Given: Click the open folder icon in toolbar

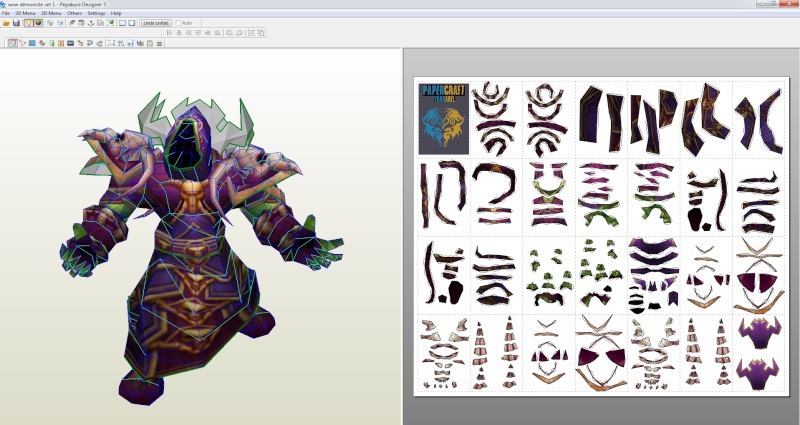Looking at the screenshot, I should [x=6, y=23].
